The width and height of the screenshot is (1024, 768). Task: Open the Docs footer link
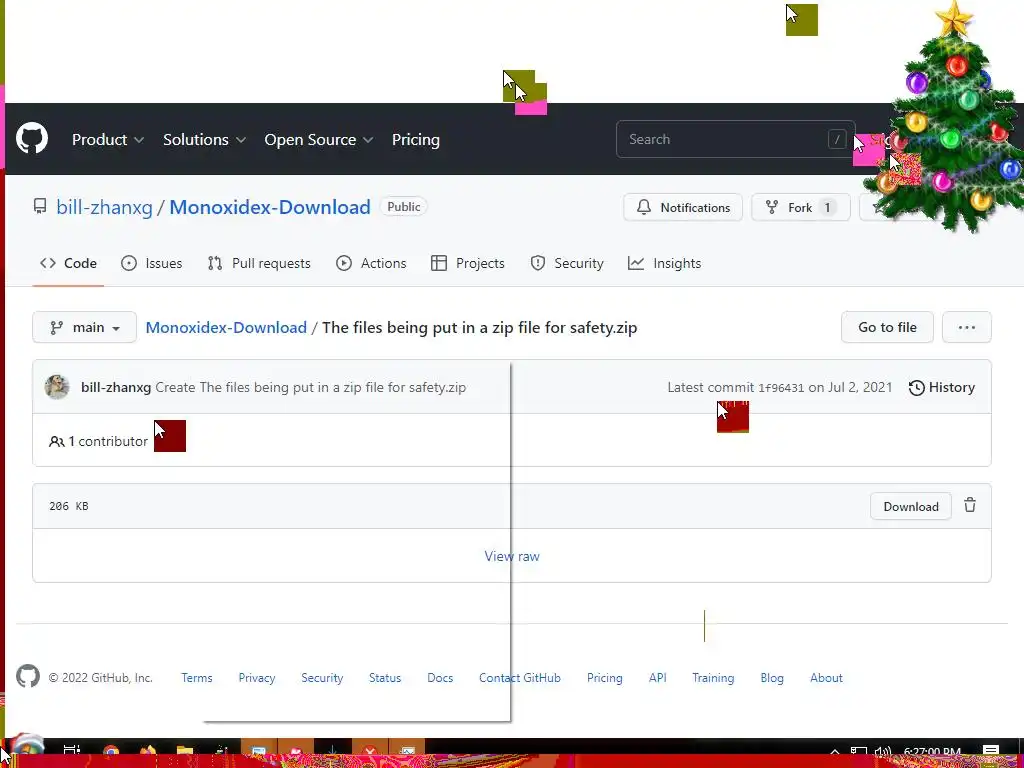point(440,678)
